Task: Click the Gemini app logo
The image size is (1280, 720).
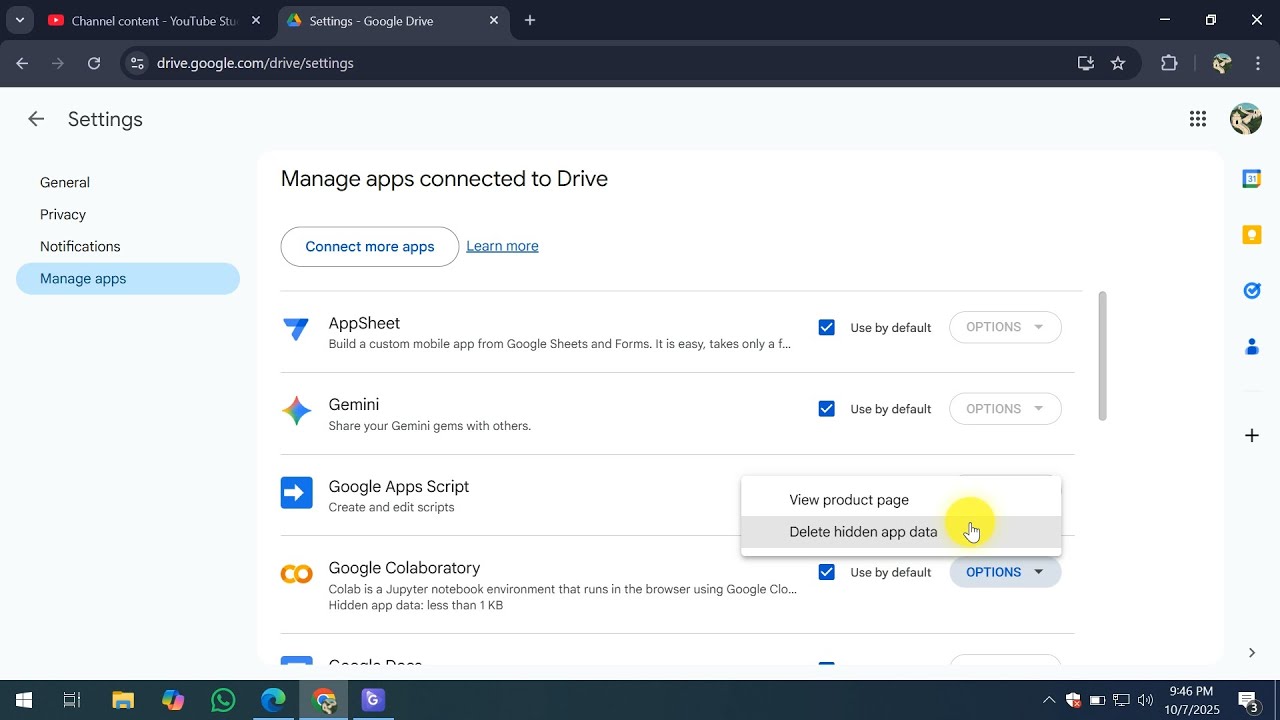Action: [x=296, y=410]
